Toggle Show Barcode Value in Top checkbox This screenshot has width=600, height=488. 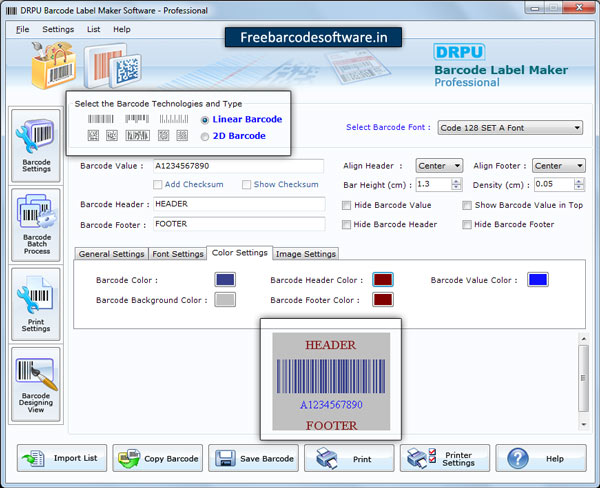point(467,206)
